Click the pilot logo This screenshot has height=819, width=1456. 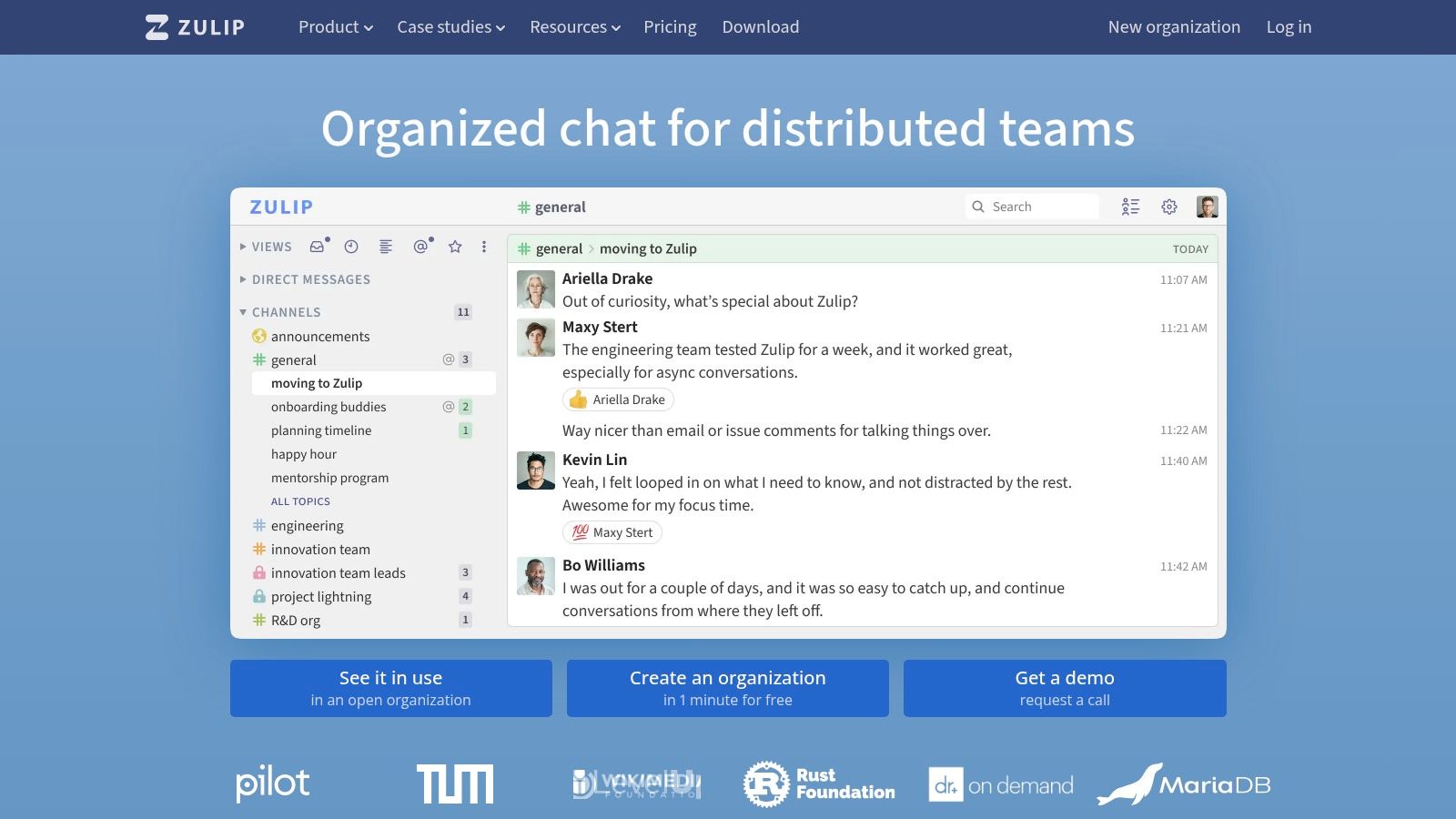273,783
